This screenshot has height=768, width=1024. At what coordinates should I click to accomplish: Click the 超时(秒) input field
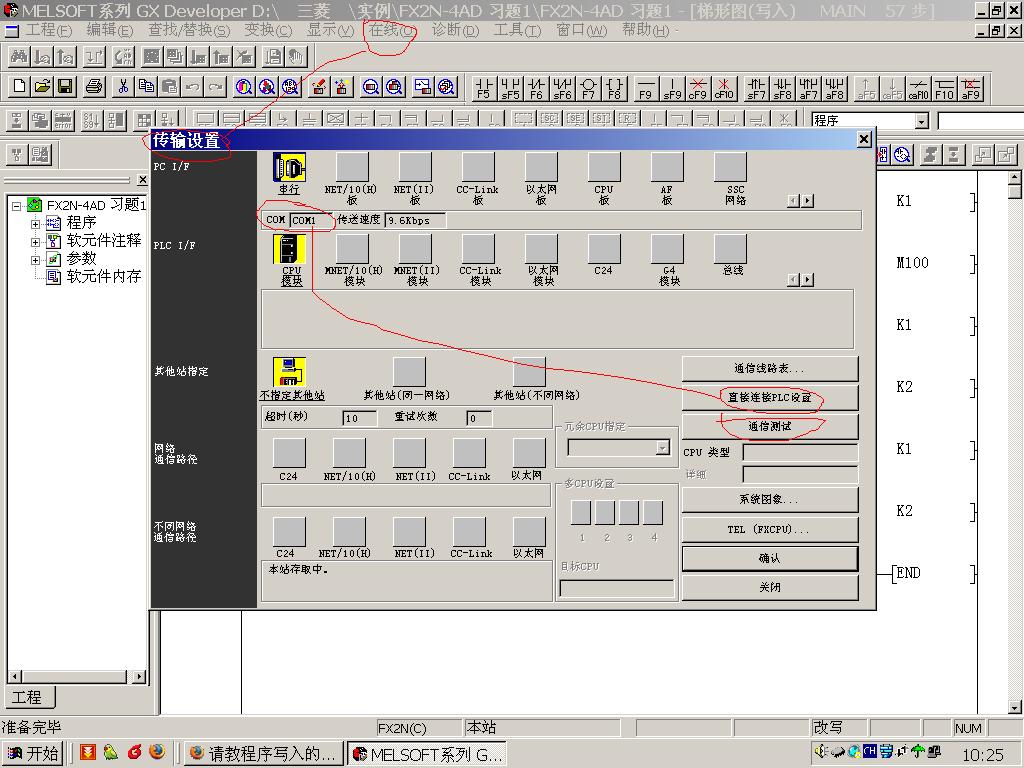tap(360, 418)
